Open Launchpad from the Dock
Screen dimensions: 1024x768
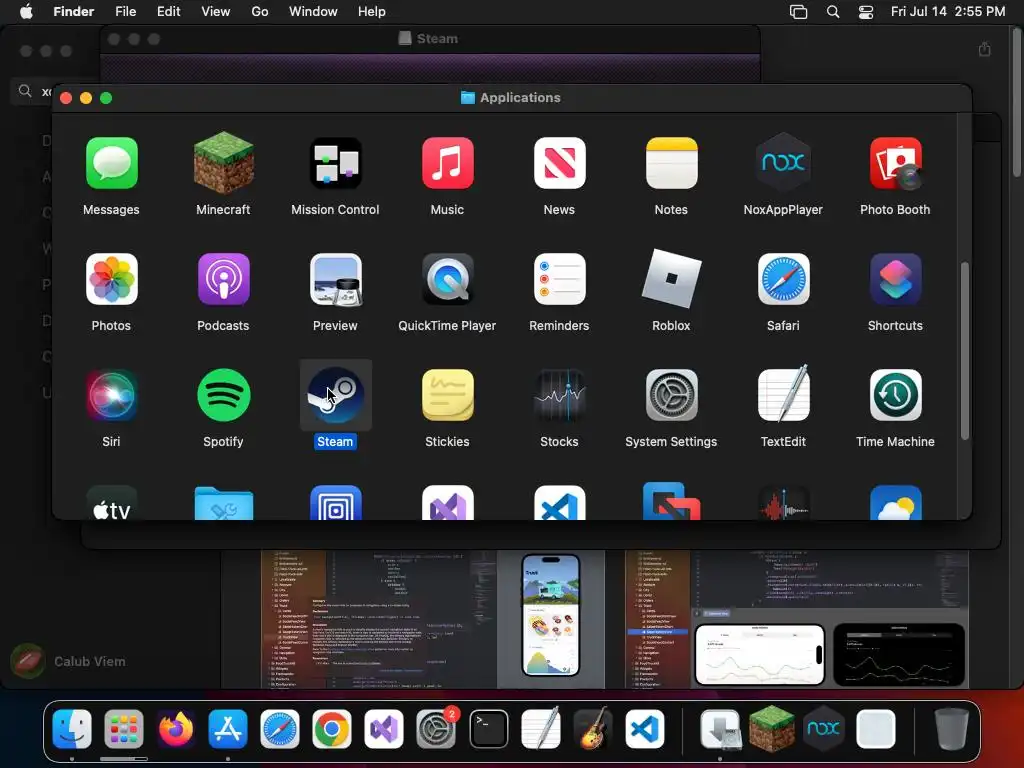(x=123, y=728)
